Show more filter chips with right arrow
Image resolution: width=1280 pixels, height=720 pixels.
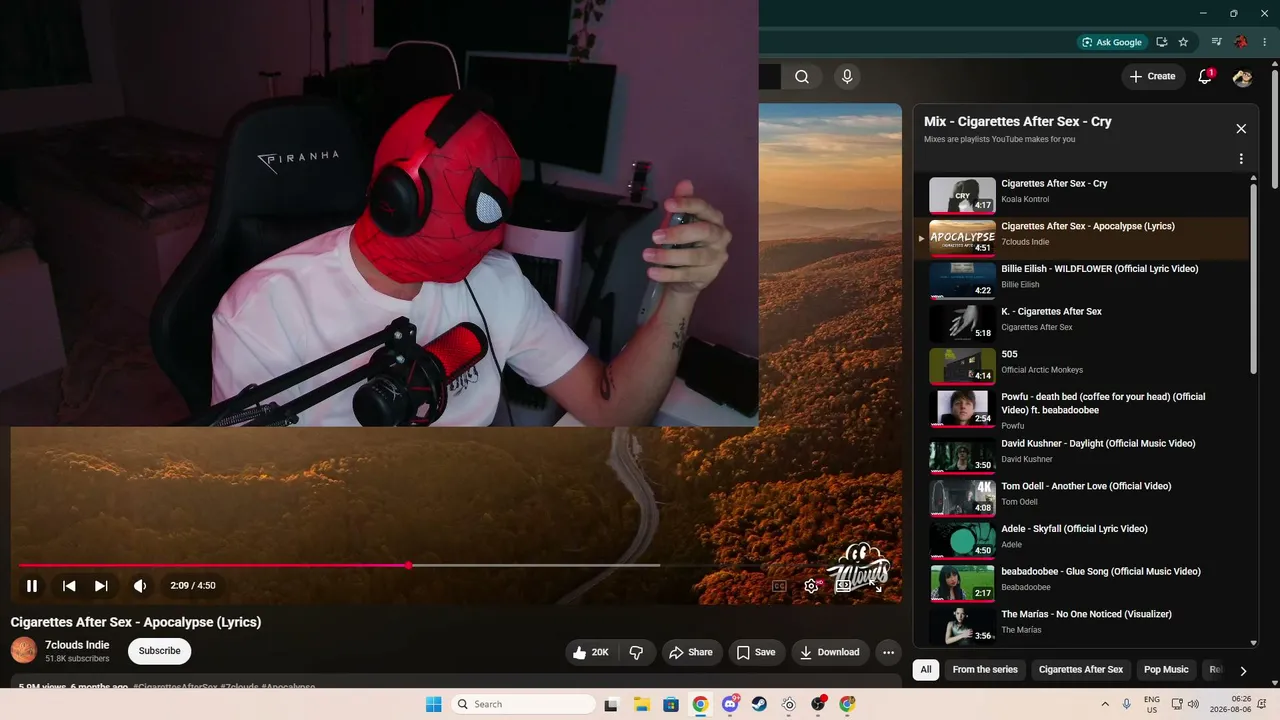[x=1243, y=671]
